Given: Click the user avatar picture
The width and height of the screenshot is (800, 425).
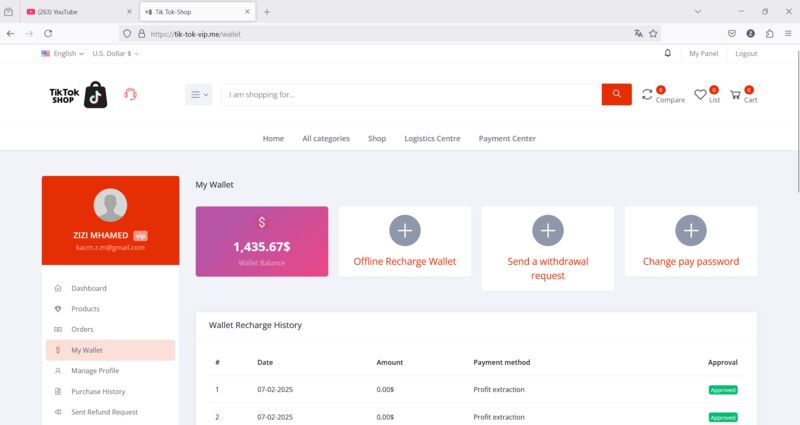Looking at the screenshot, I should [x=110, y=205].
